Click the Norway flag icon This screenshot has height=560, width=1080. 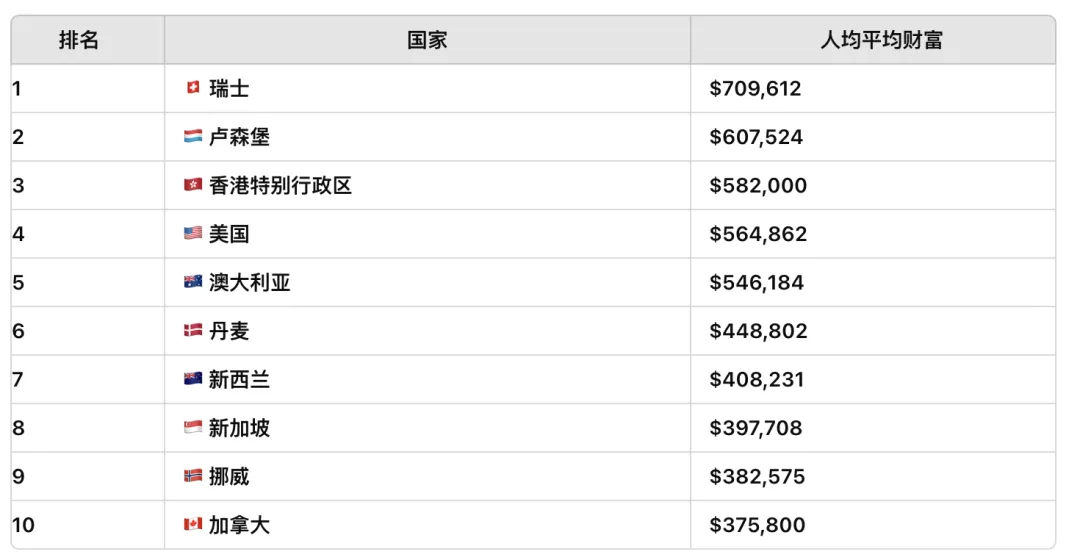pos(193,476)
